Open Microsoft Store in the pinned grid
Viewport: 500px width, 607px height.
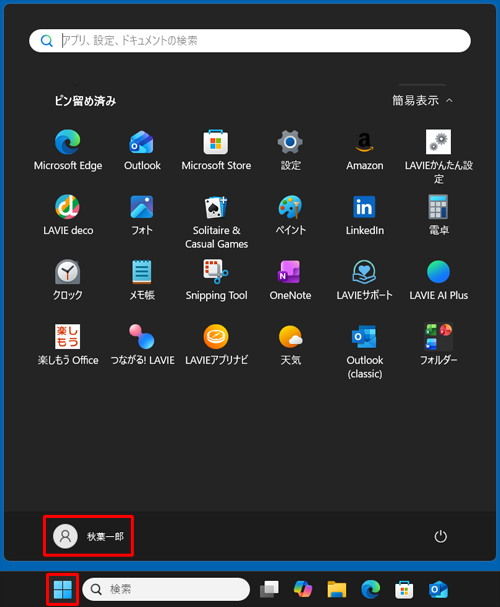pos(216,150)
